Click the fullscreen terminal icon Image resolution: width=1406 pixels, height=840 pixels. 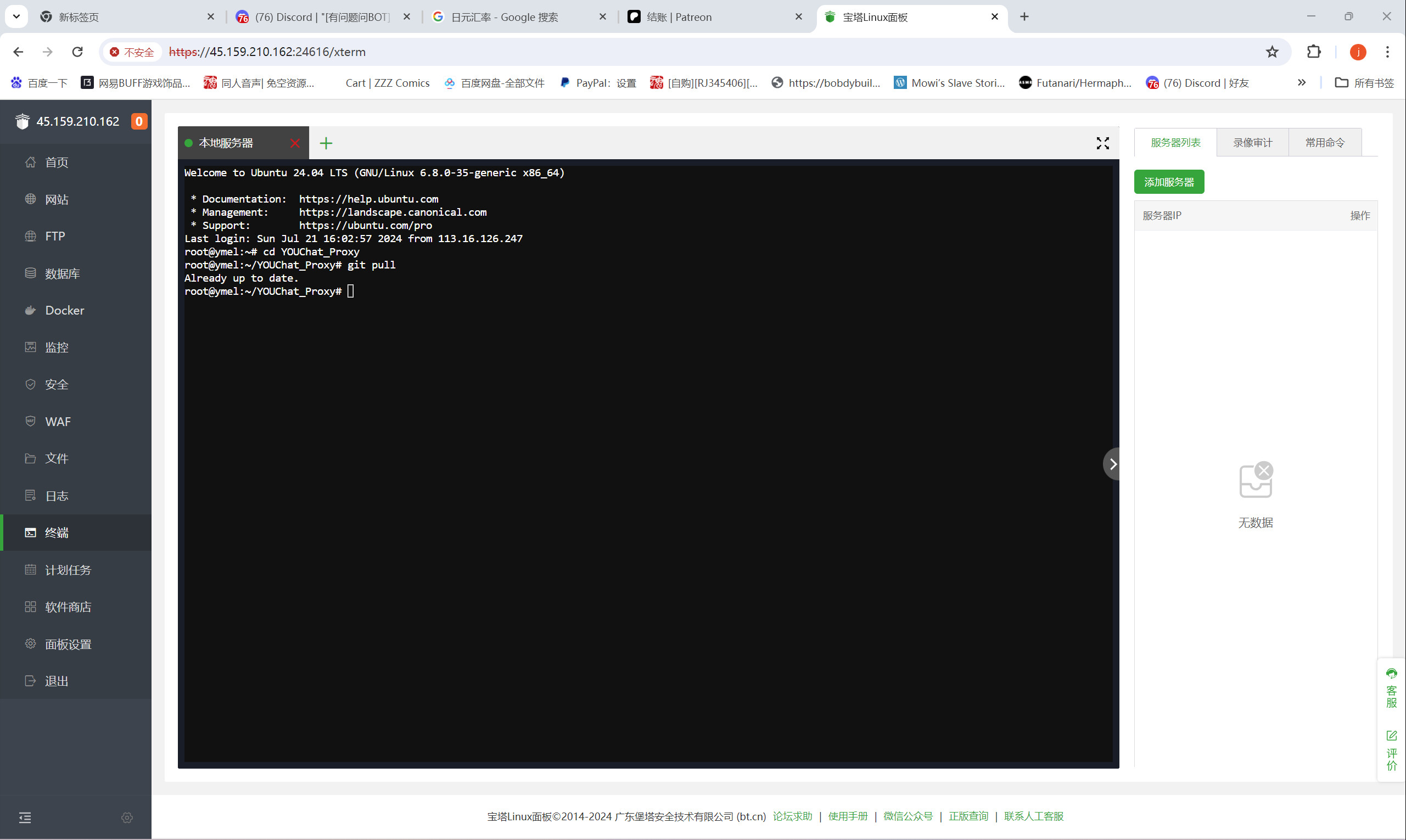[1102, 143]
